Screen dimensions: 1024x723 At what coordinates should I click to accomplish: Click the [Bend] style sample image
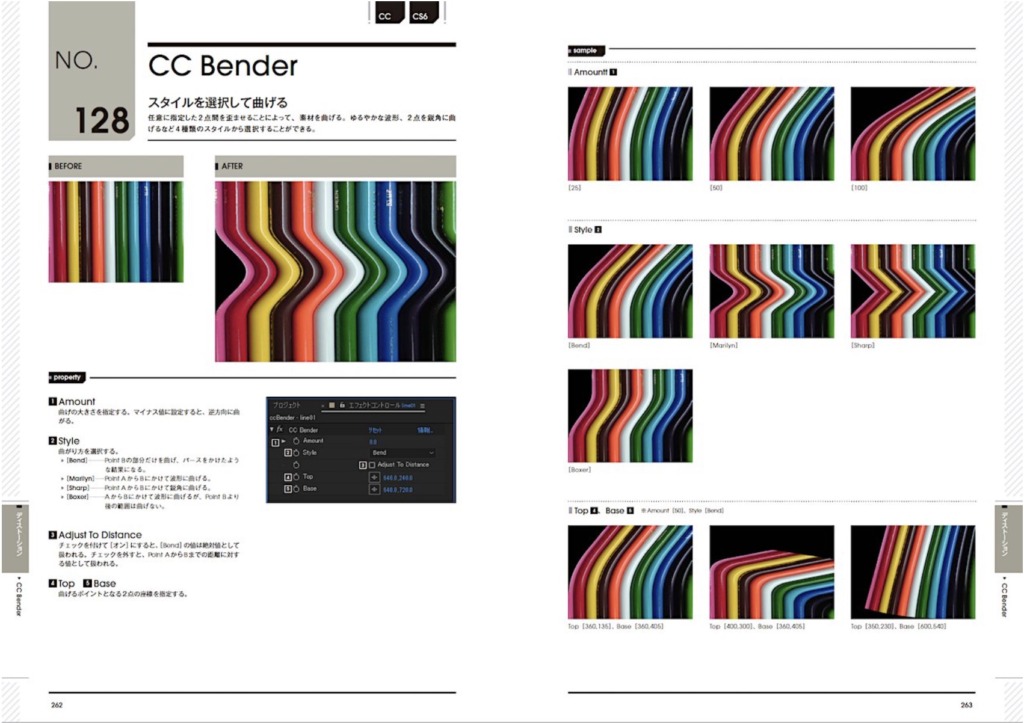point(630,291)
